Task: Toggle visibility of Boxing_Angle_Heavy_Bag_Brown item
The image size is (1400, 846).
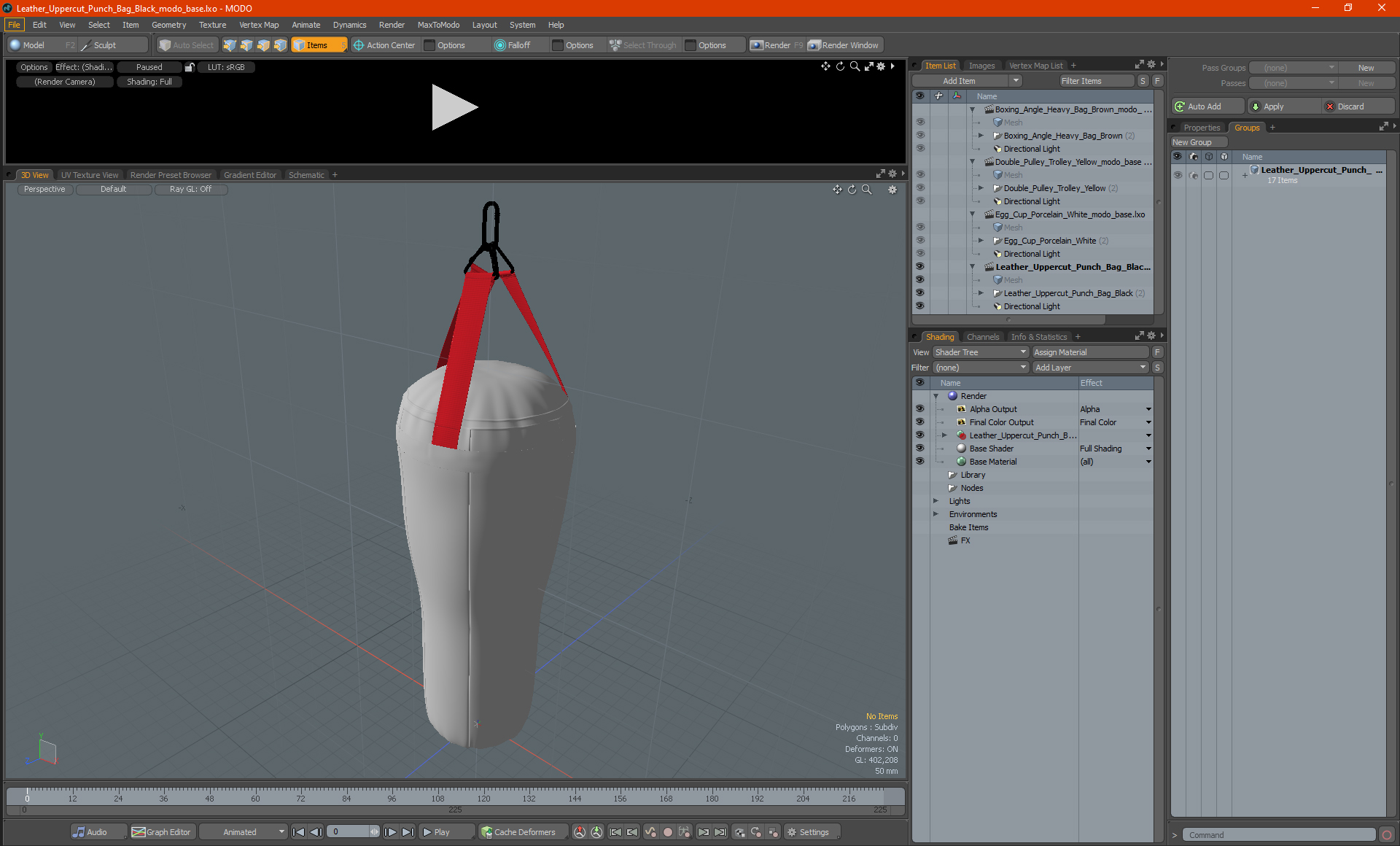Action: (x=920, y=136)
